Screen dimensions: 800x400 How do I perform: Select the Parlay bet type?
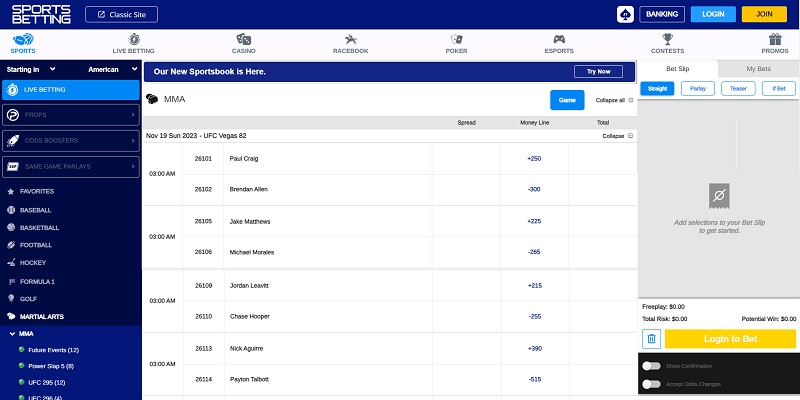pos(698,88)
